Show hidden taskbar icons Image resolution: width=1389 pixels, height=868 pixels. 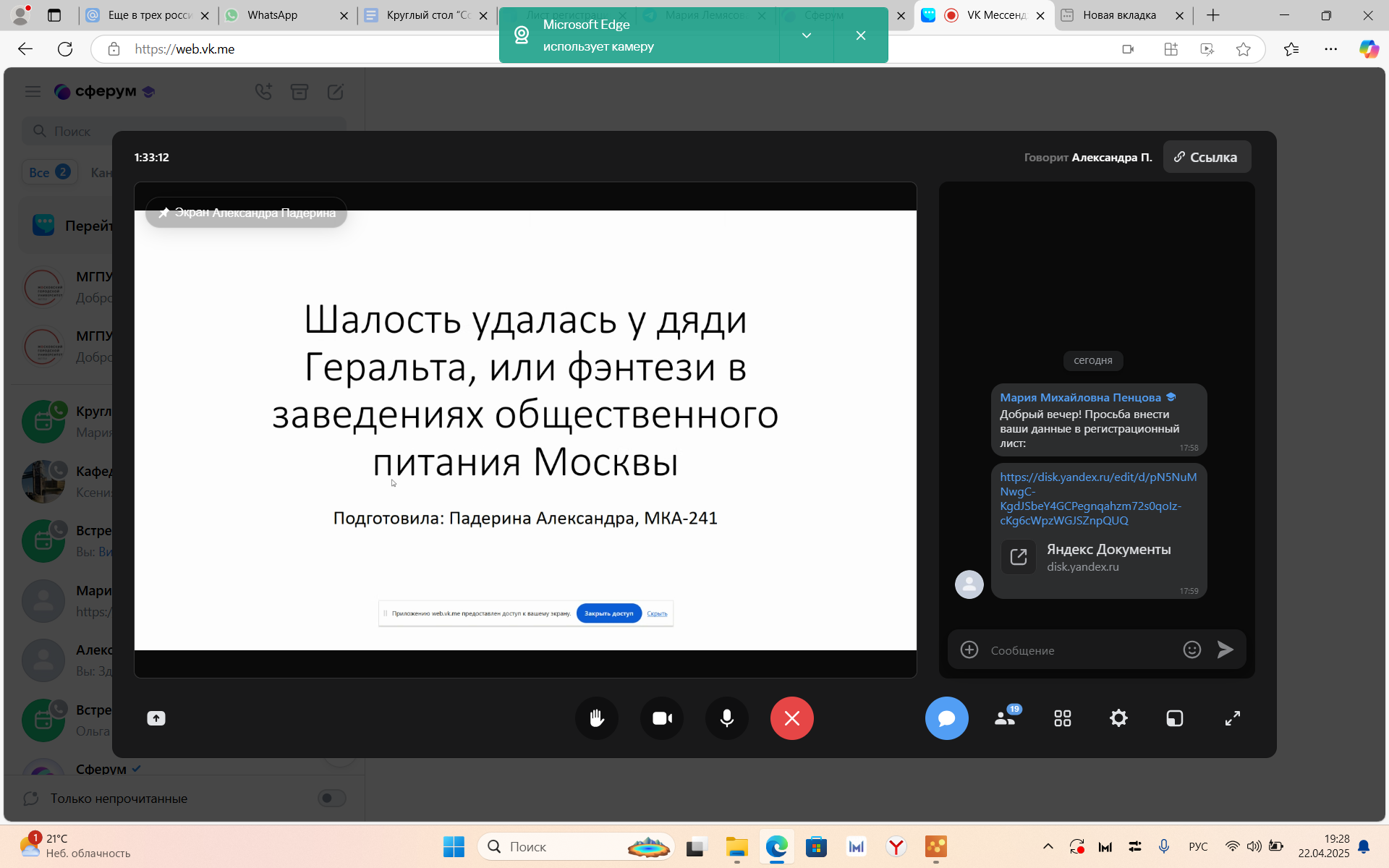click(1047, 846)
